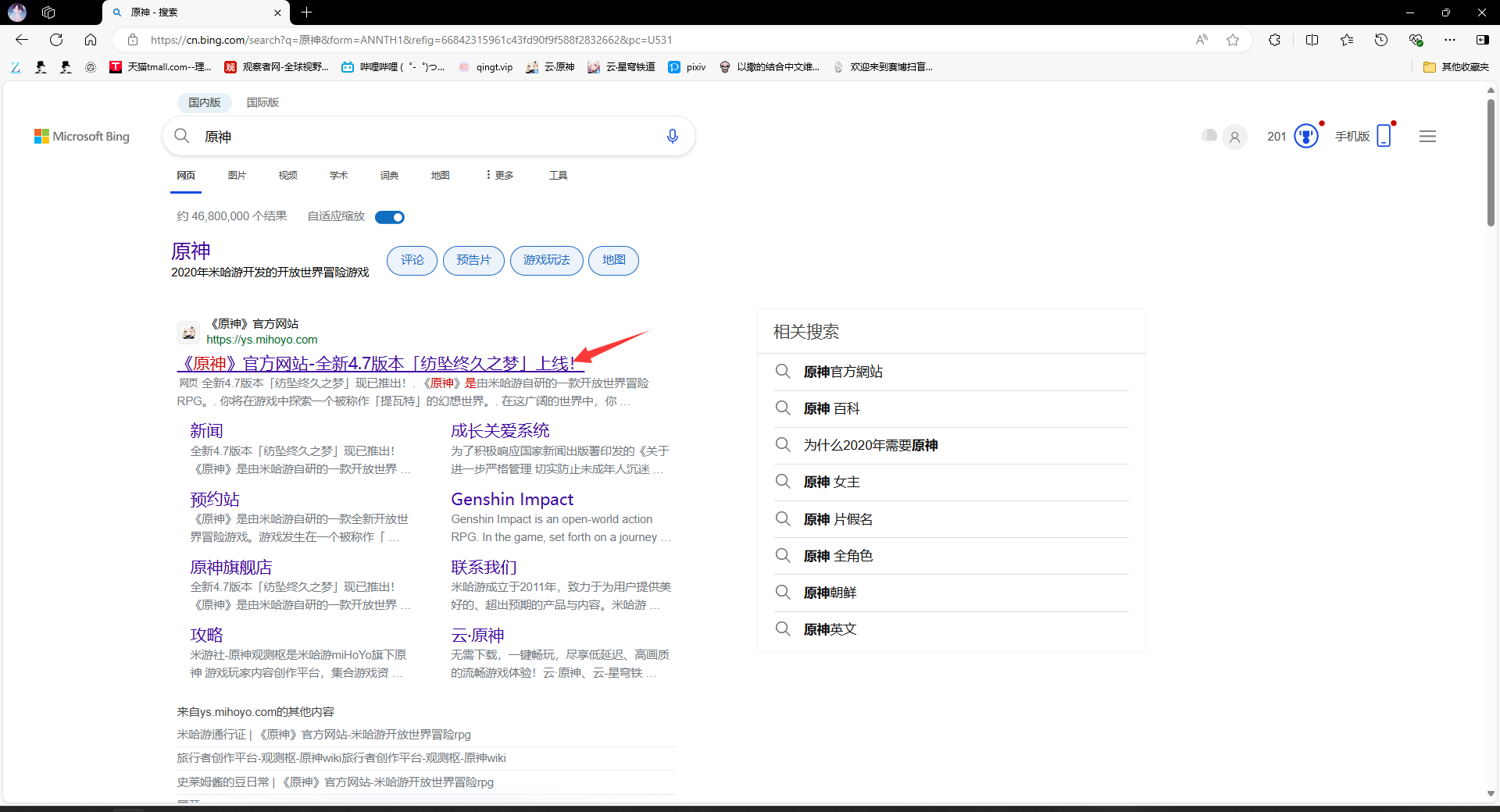Open the pixiv bookmark on the favorites bar
Image resolution: width=1500 pixels, height=812 pixels.
(687, 67)
